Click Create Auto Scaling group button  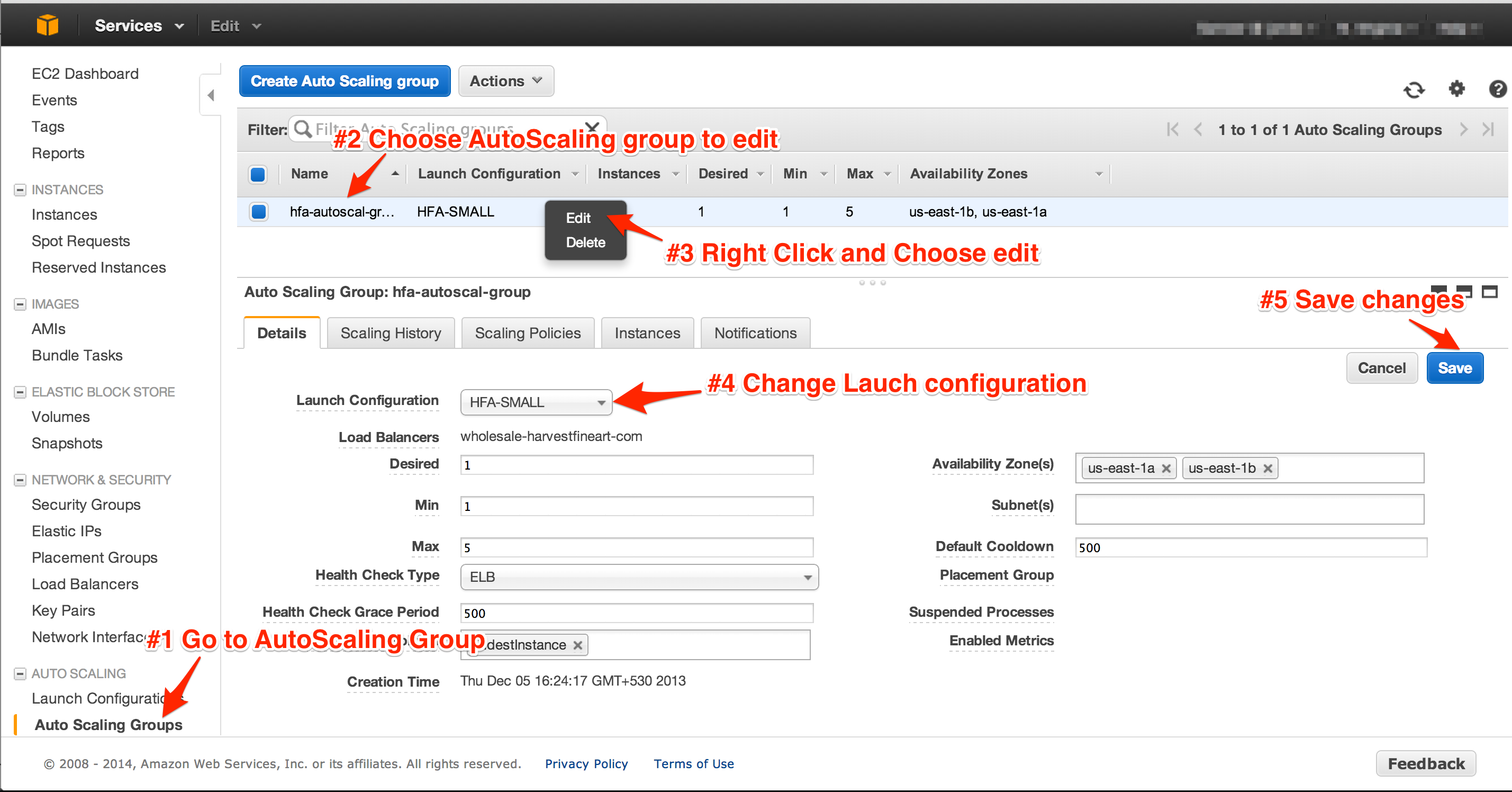tap(345, 81)
